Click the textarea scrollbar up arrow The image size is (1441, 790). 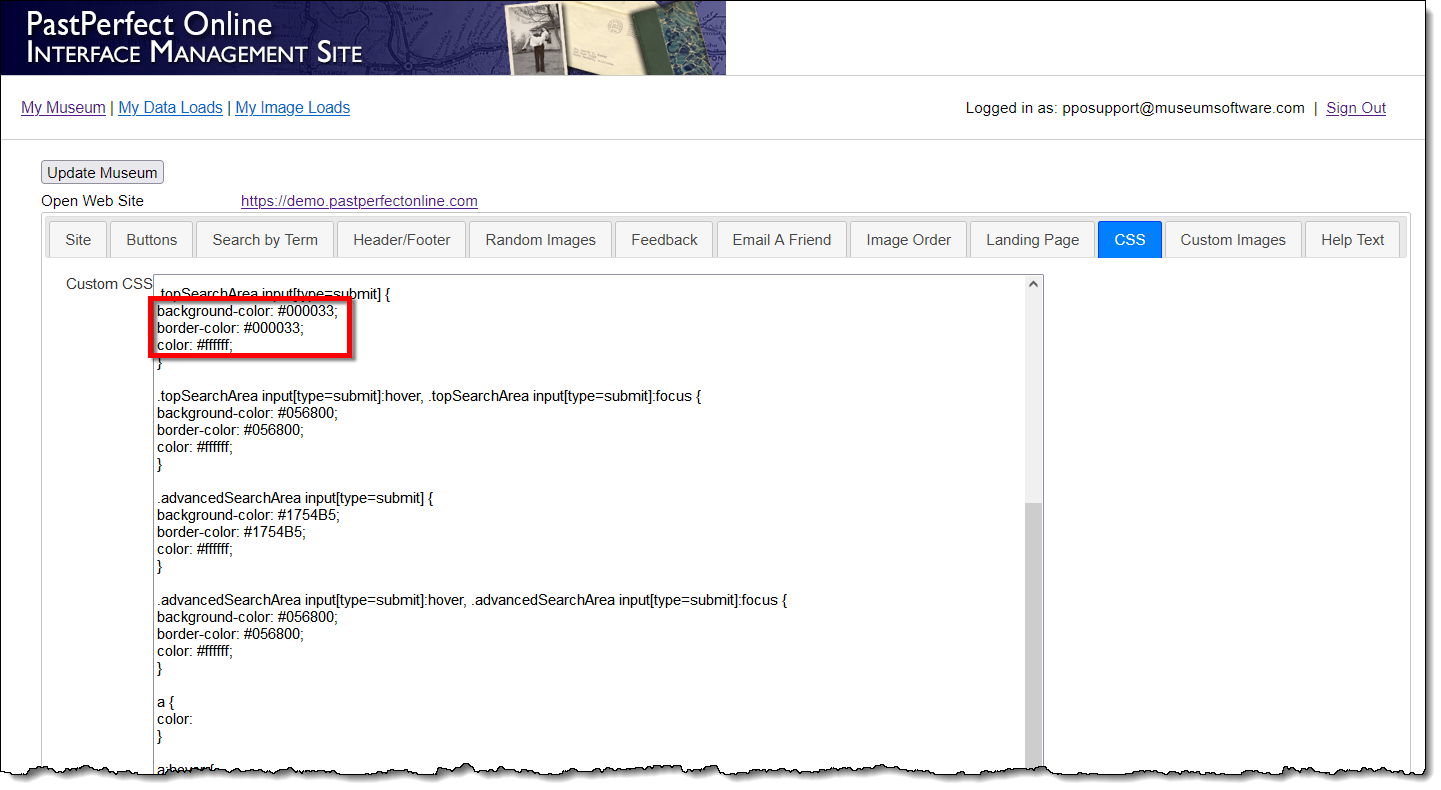point(1034,285)
